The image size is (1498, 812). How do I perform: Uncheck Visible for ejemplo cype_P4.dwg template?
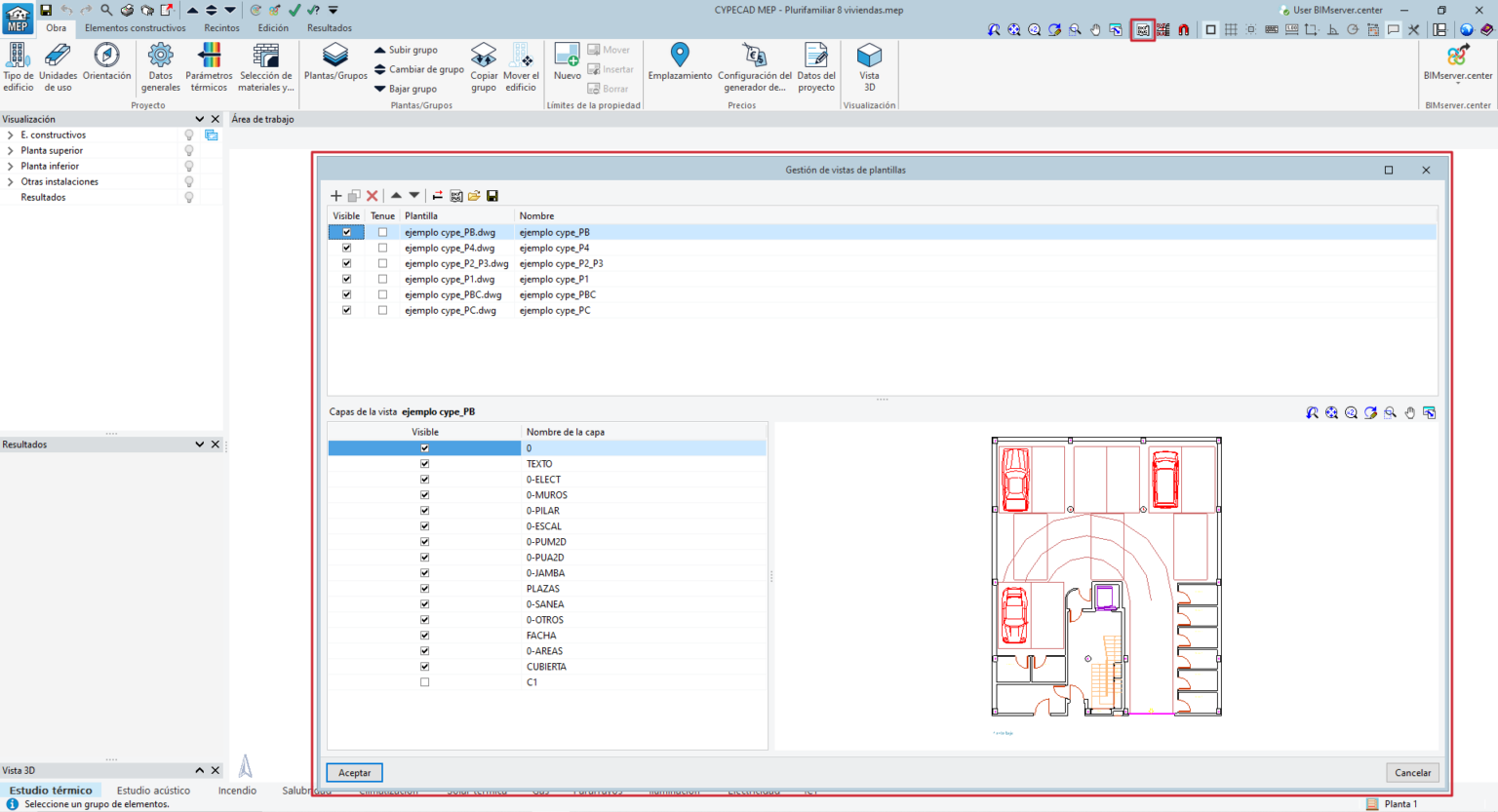pyautogui.click(x=346, y=248)
